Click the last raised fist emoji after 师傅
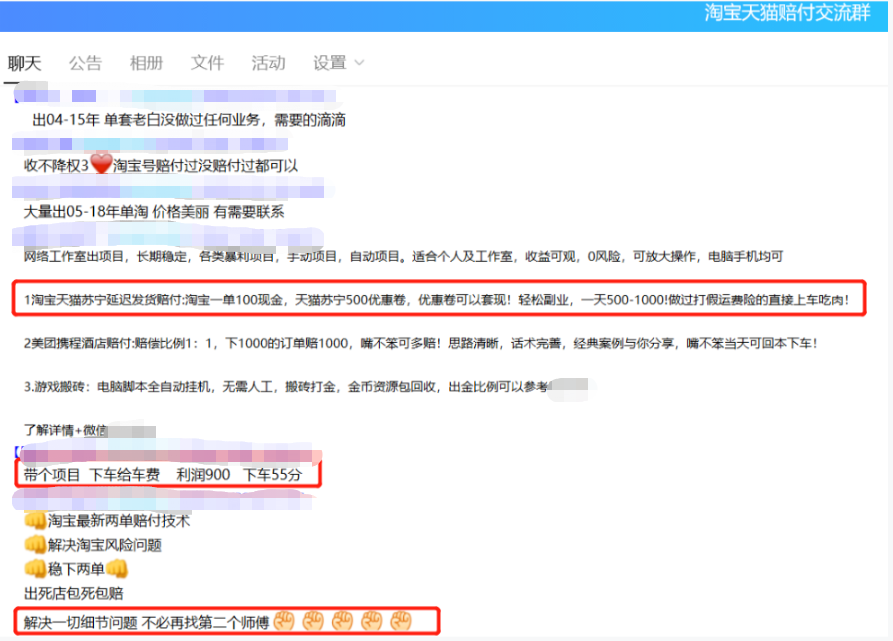Screen dimensions: 893x641 click(401, 621)
